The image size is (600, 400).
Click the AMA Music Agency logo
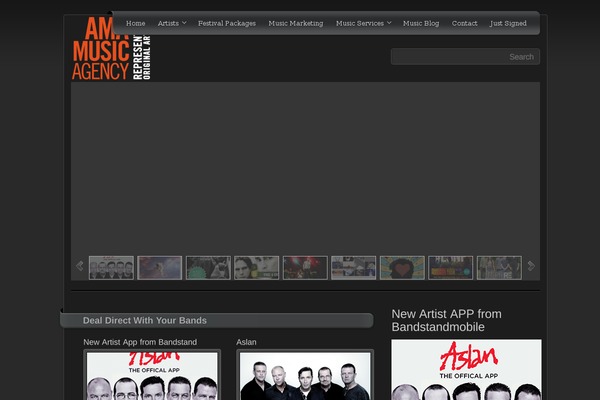tap(111, 48)
